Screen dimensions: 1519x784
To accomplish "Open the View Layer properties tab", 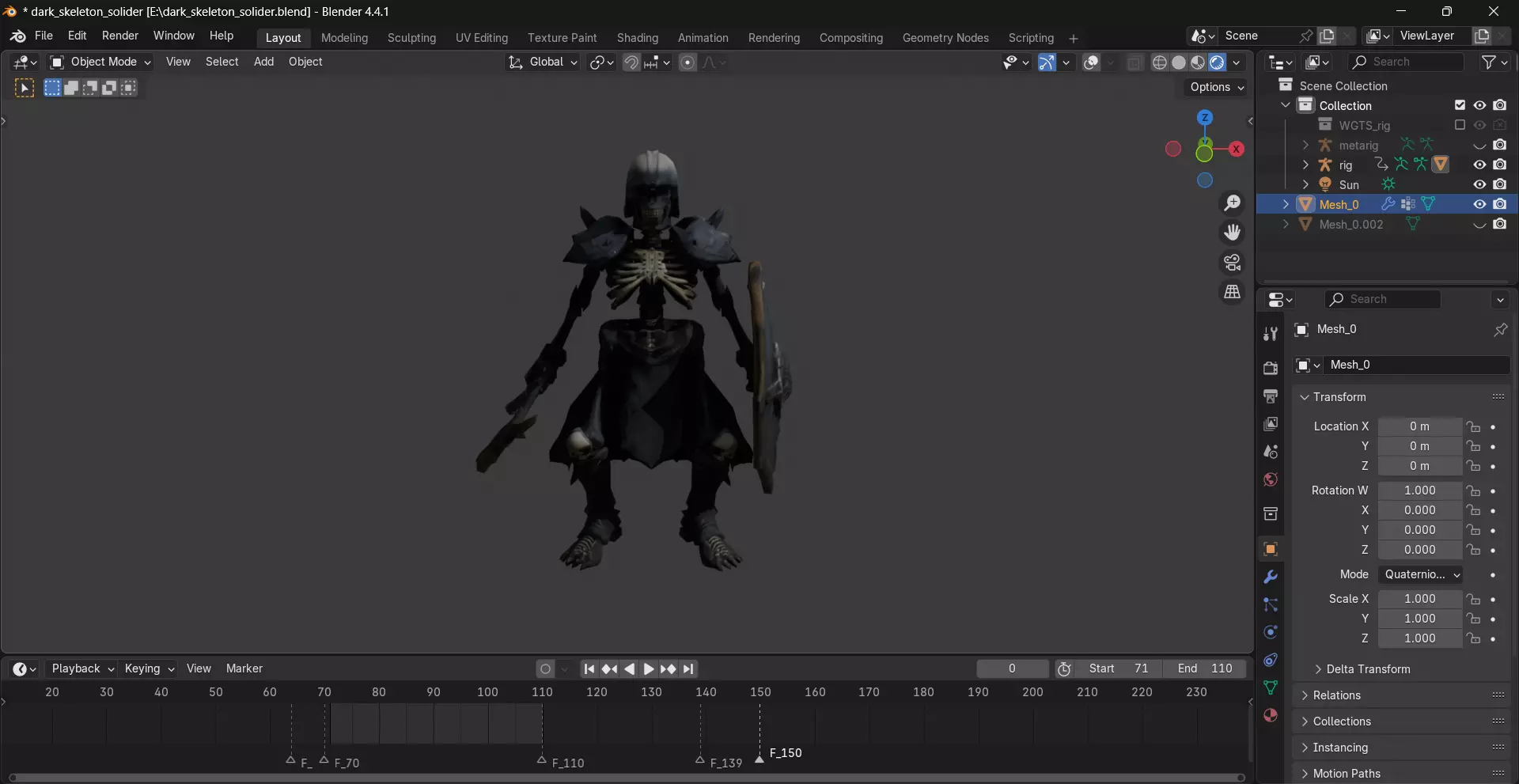I will tap(1271, 424).
